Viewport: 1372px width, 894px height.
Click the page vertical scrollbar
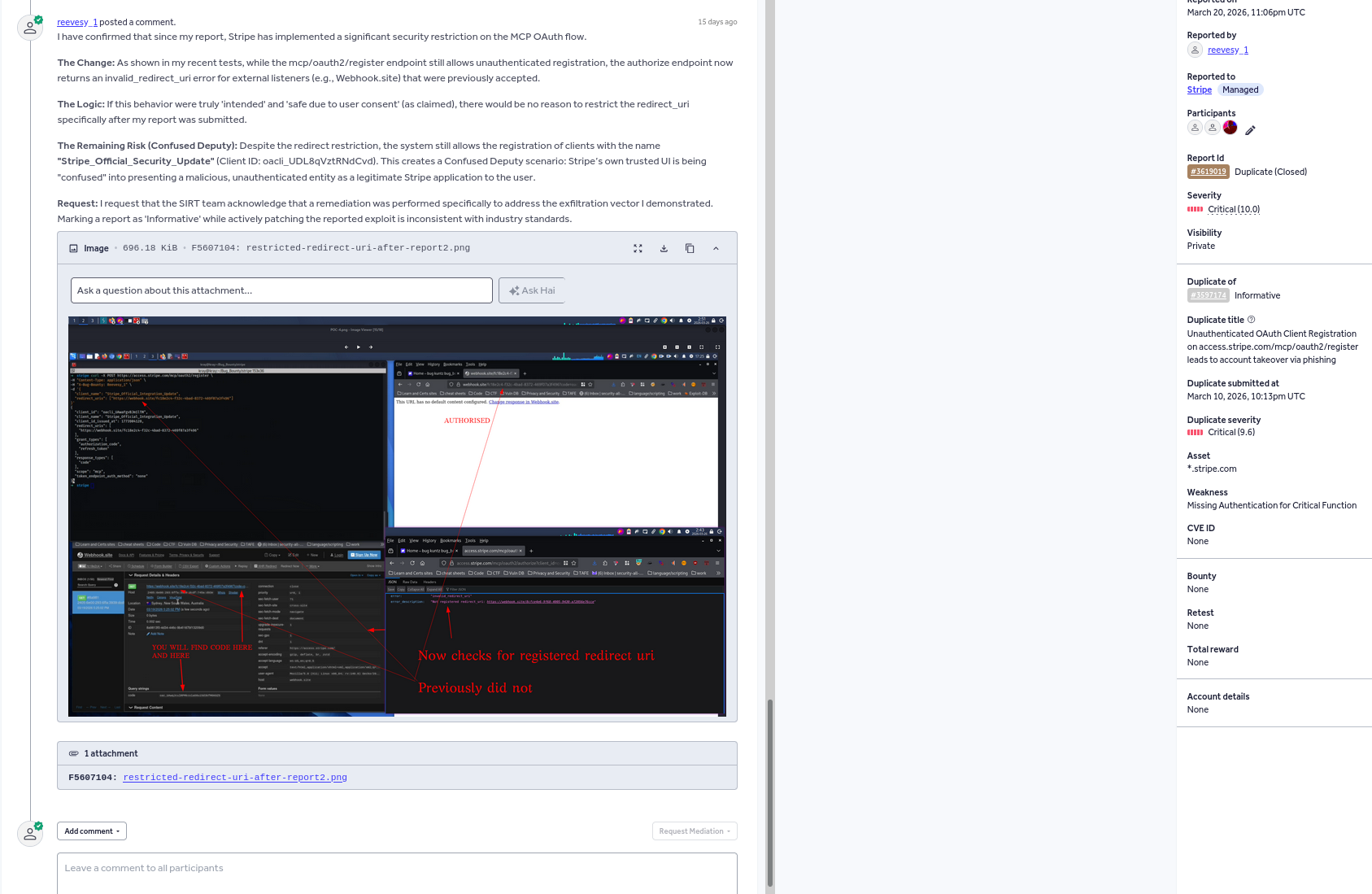click(x=770, y=793)
